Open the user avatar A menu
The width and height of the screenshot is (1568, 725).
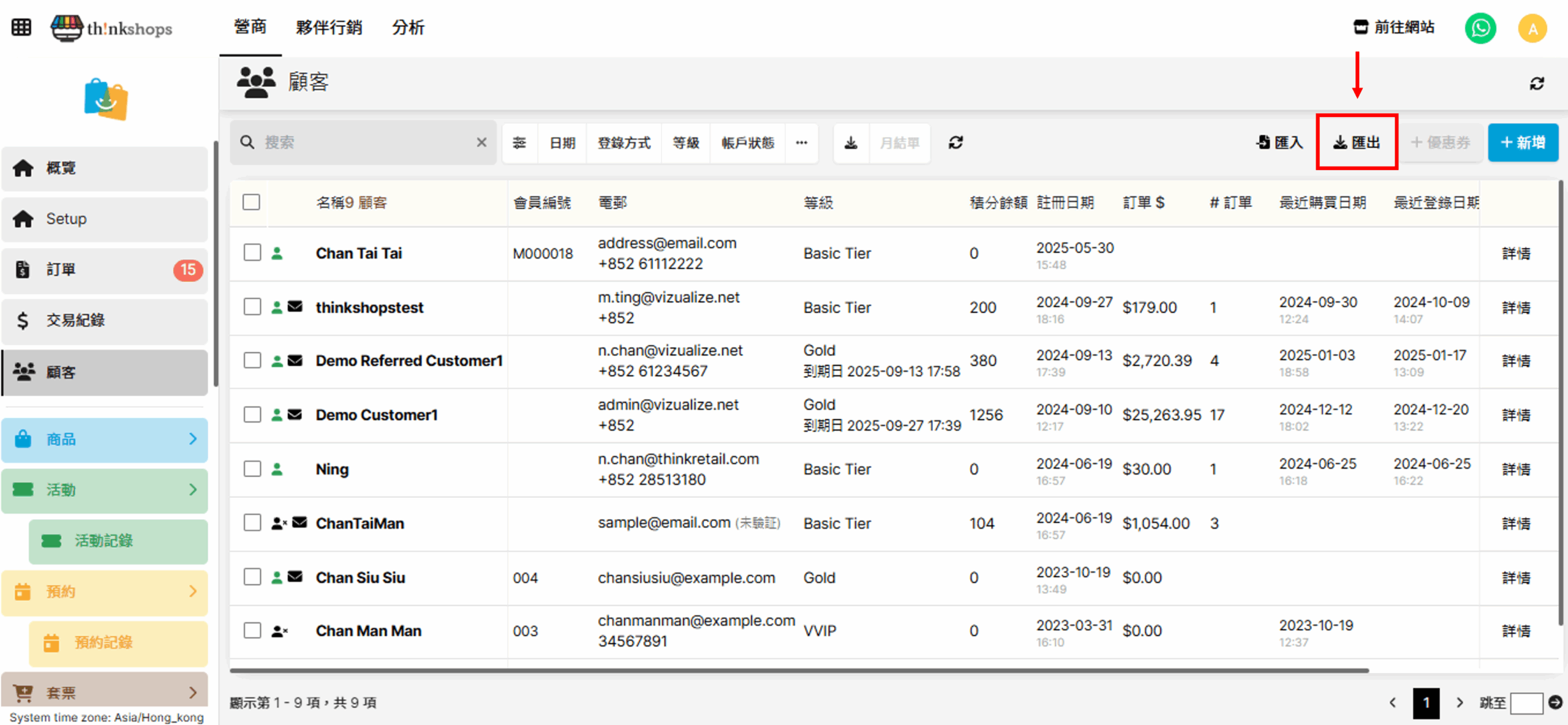pyautogui.click(x=1532, y=28)
